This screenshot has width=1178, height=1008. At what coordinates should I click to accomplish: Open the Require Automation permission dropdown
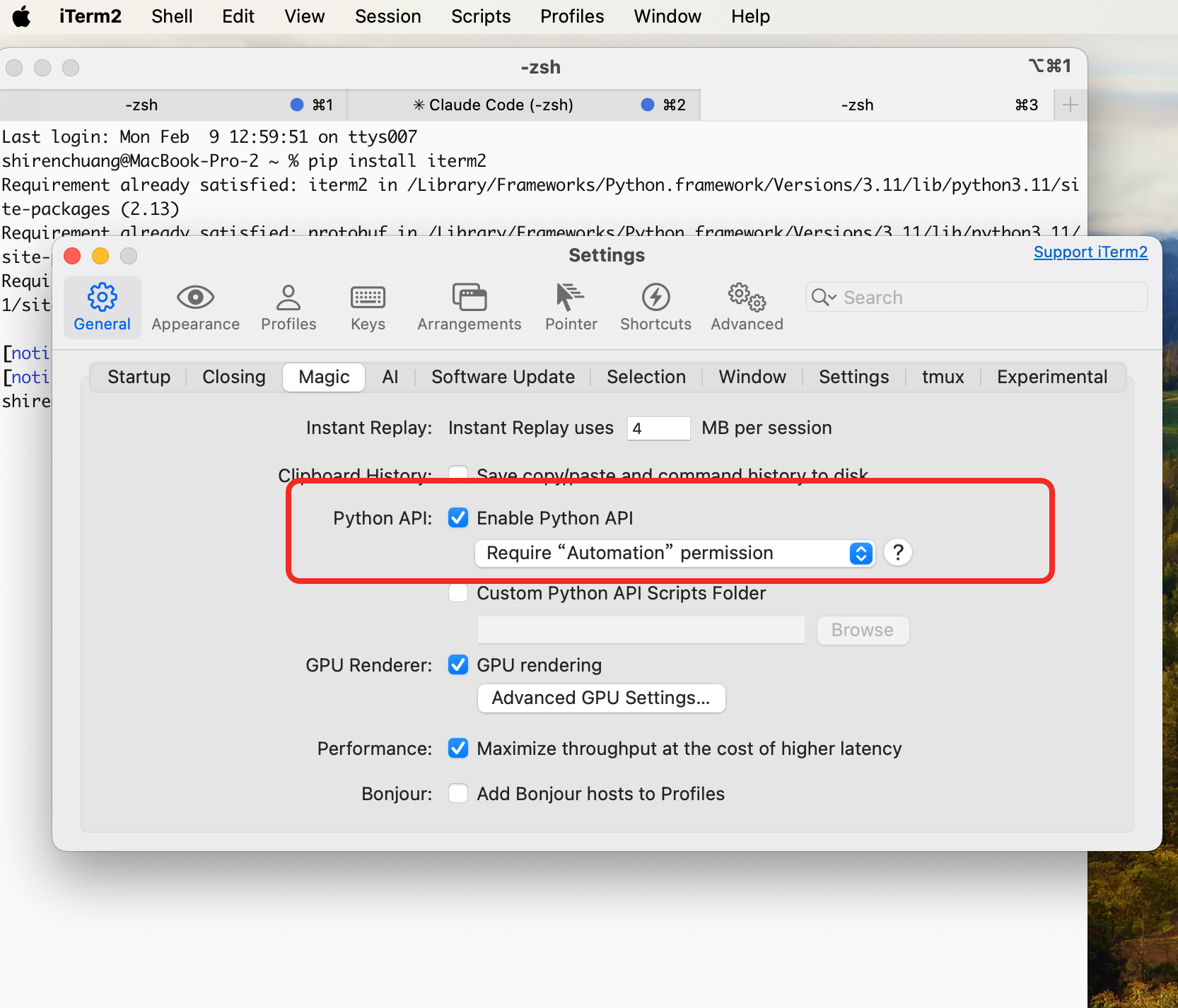[675, 553]
